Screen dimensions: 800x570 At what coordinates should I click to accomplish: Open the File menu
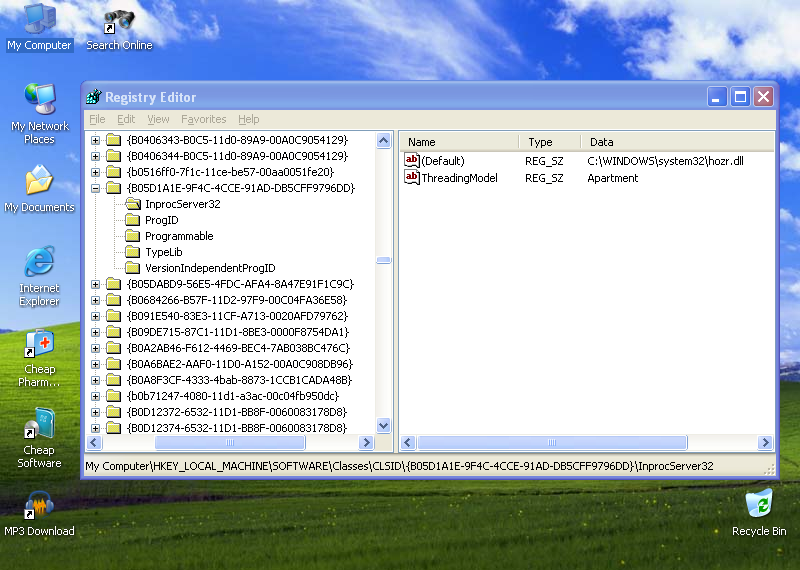pyautogui.click(x=97, y=119)
